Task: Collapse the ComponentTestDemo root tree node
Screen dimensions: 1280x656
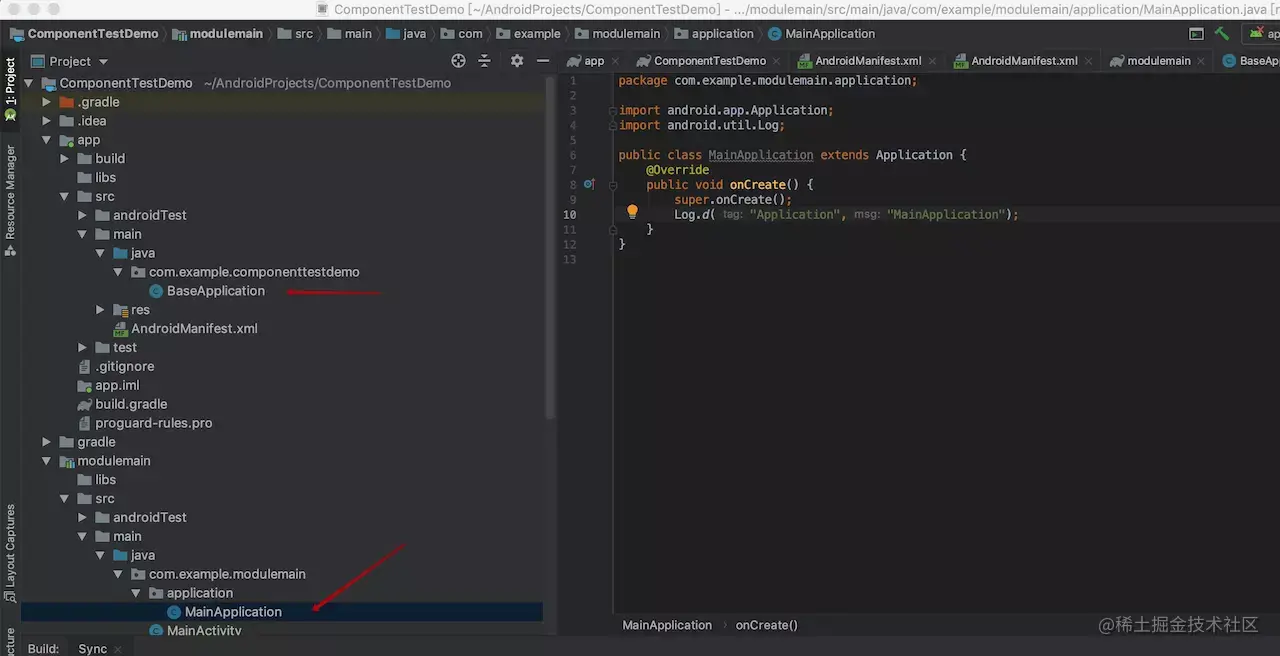Action: [x=28, y=83]
